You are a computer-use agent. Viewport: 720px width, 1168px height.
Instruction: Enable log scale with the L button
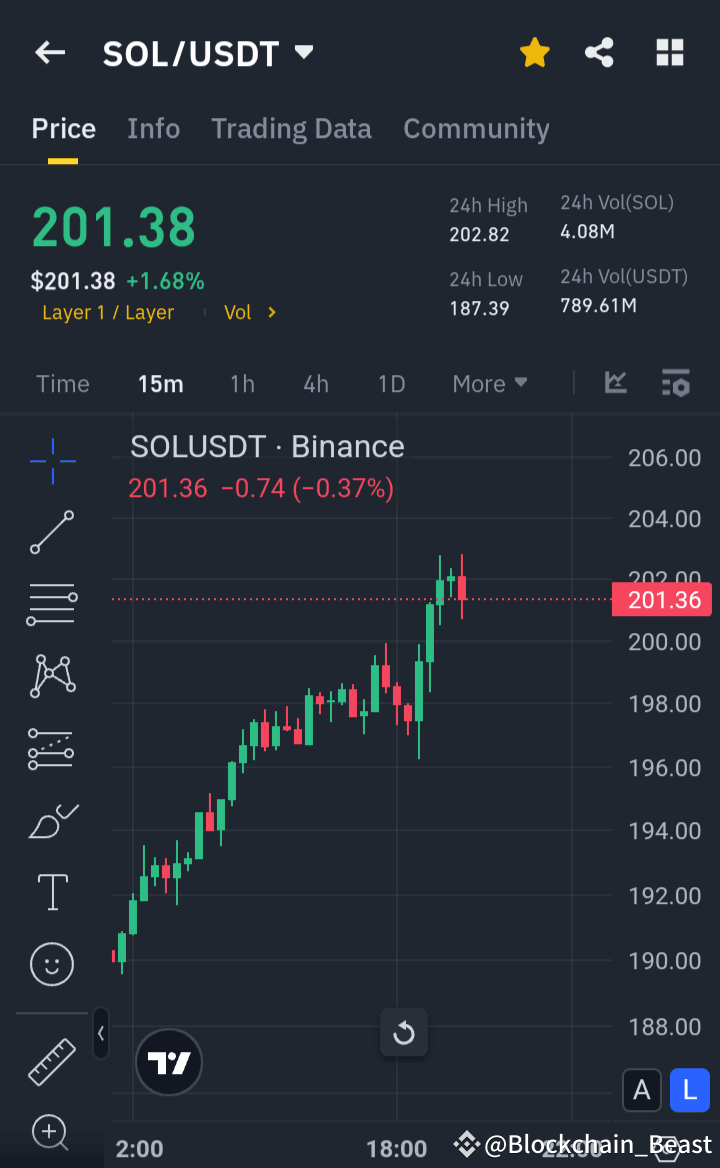click(689, 1090)
